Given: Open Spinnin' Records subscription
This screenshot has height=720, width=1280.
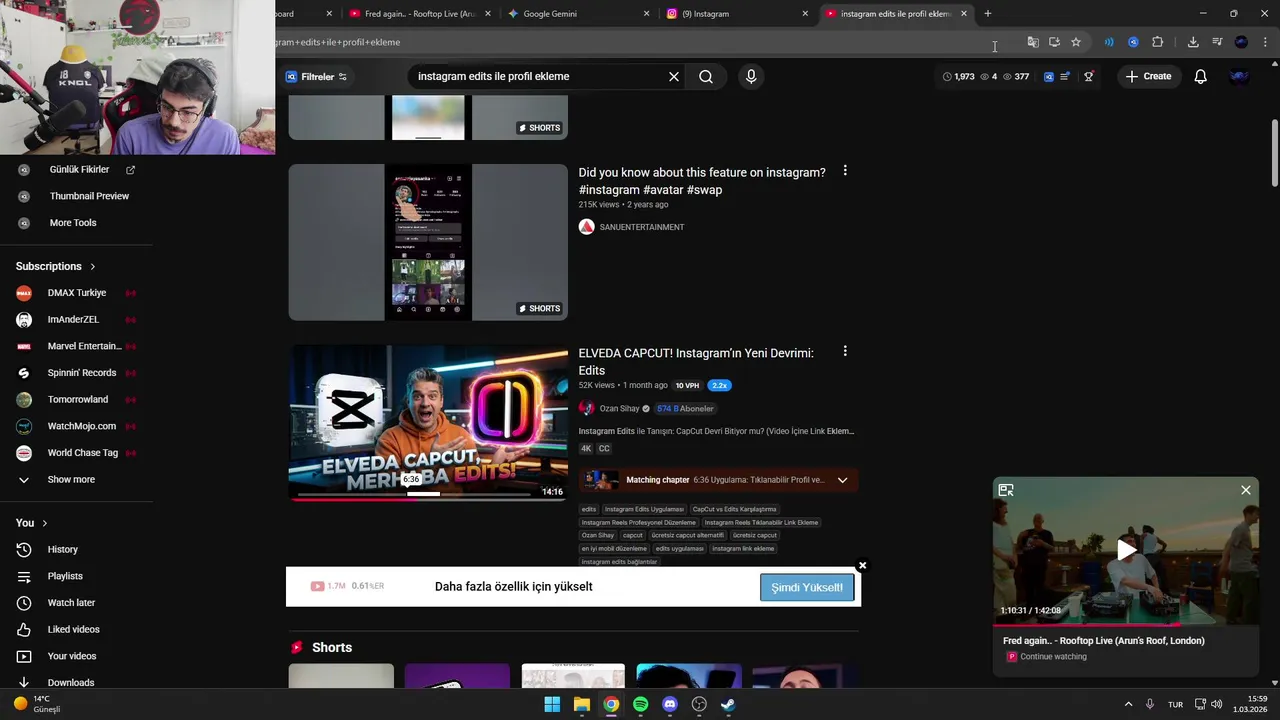Looking at the screenshot, I should (82, 373).
